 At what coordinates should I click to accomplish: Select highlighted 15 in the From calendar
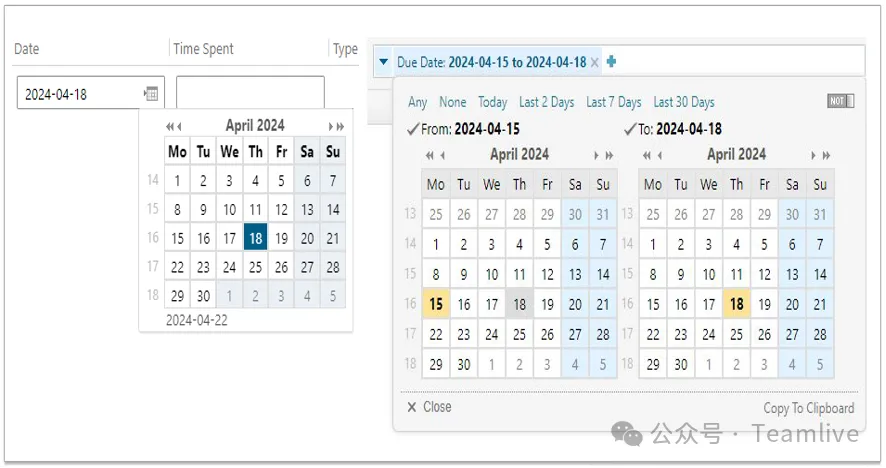[x=436, y=304]
